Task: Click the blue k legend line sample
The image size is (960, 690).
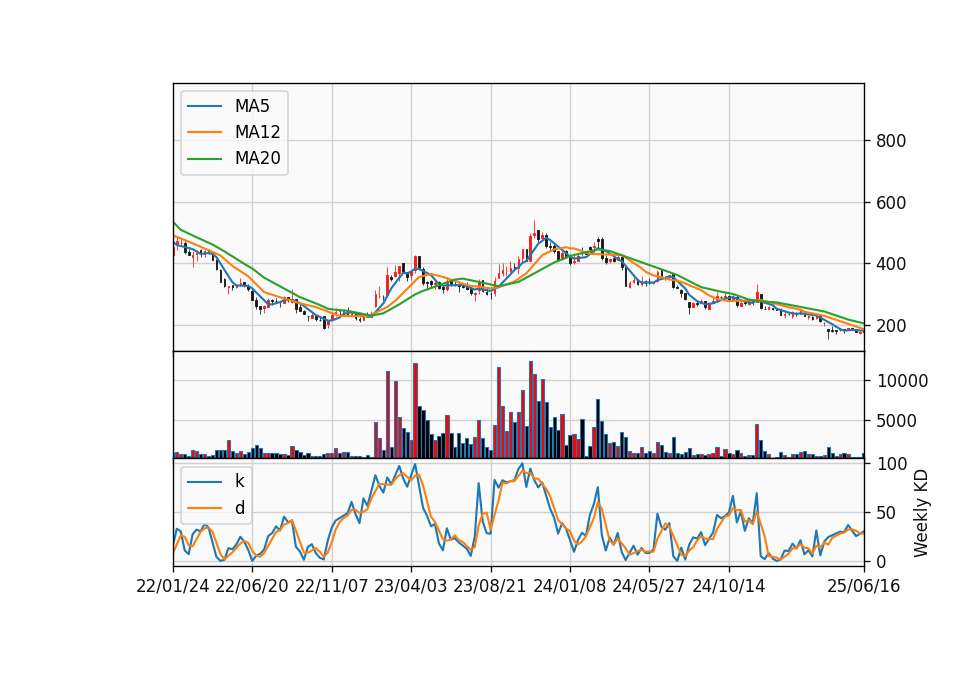Action: pyautogui.click(x=204, y=481)
